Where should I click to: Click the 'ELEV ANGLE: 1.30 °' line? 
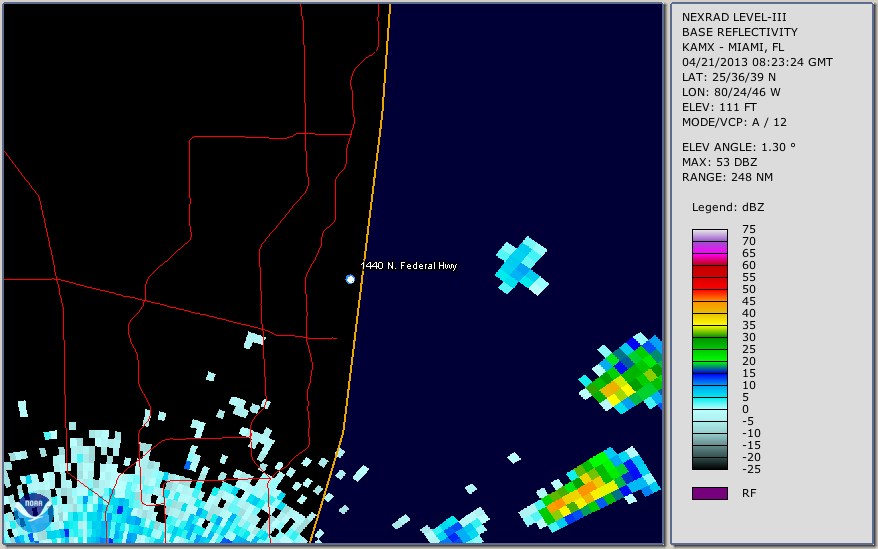738,147
